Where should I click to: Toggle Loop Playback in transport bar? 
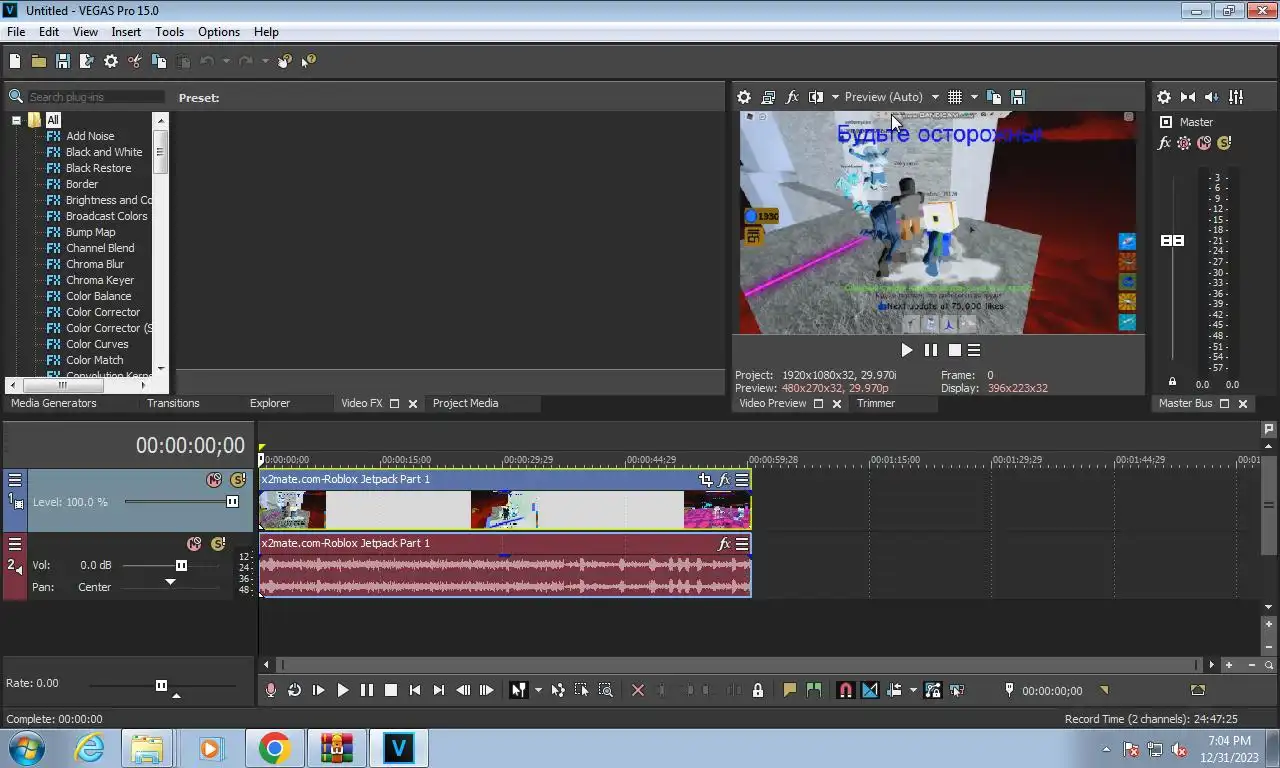295,690
